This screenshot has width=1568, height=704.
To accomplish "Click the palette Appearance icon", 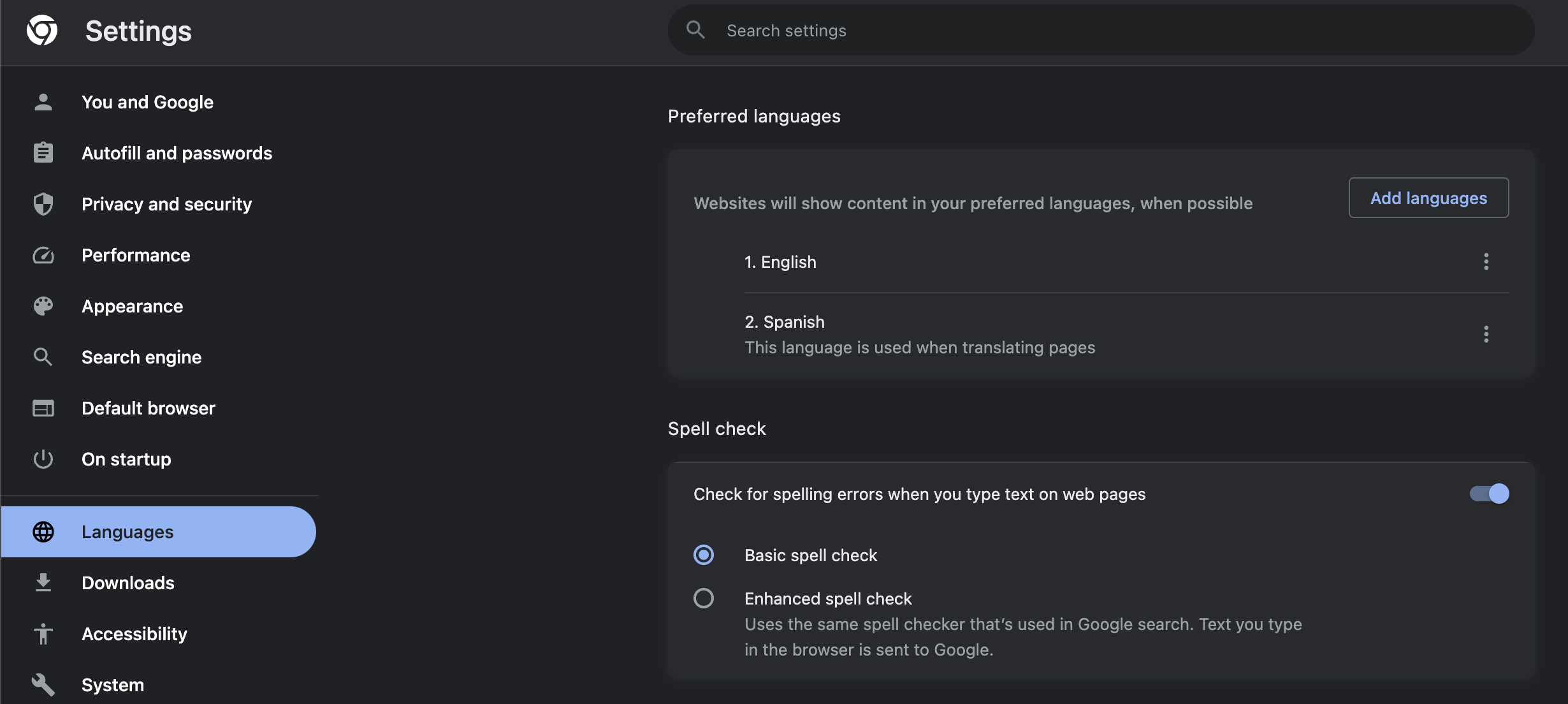I will click(x=43, y=306).
